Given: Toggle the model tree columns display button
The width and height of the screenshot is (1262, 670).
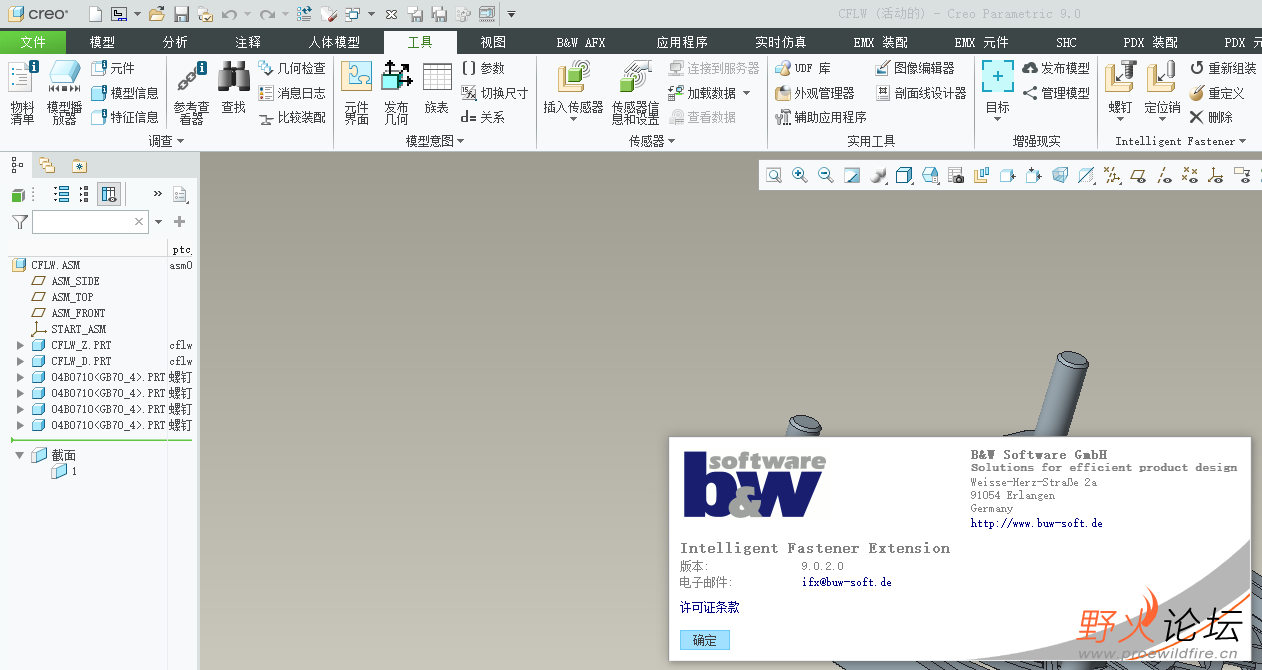Looking at the screenshot, I should (109, 194).
